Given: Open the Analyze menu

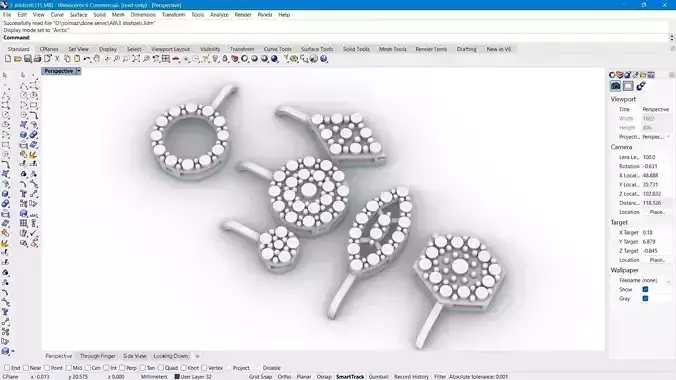Looking at the screenshot, I should coord(219,15).
